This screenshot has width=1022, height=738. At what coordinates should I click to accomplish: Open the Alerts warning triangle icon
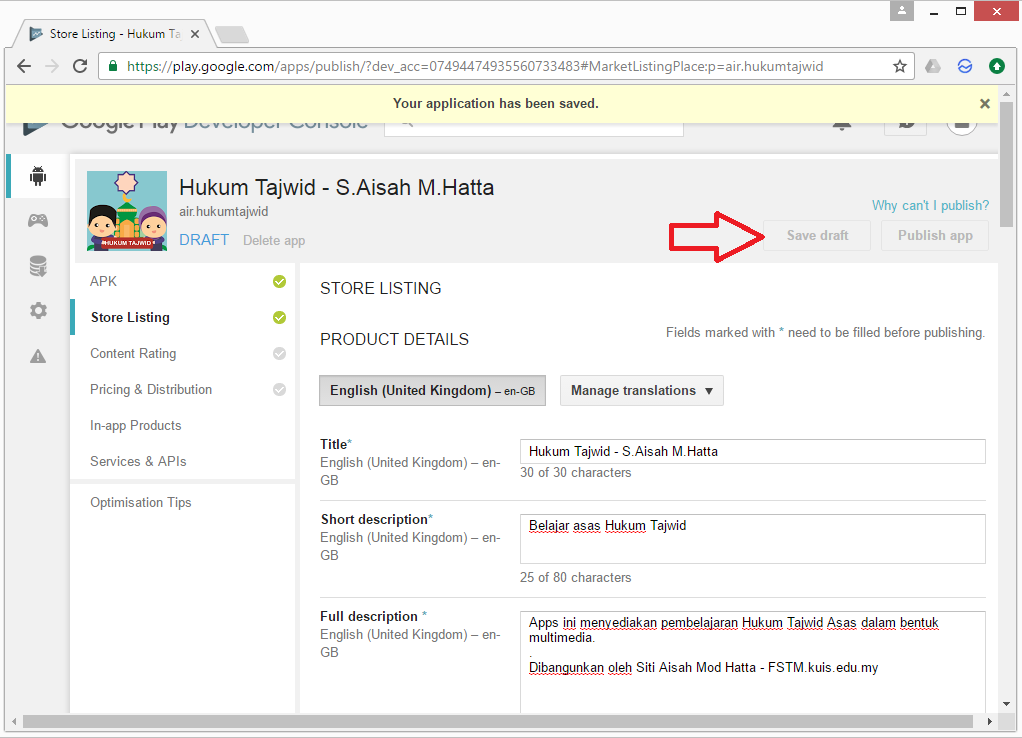[38, 356]
